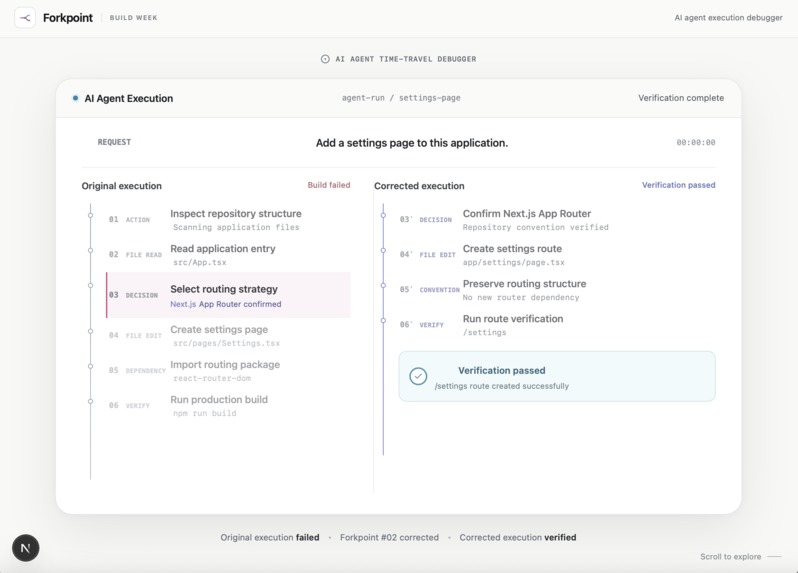
Task: Click the Original execution heading
Action: pos(122,186)
